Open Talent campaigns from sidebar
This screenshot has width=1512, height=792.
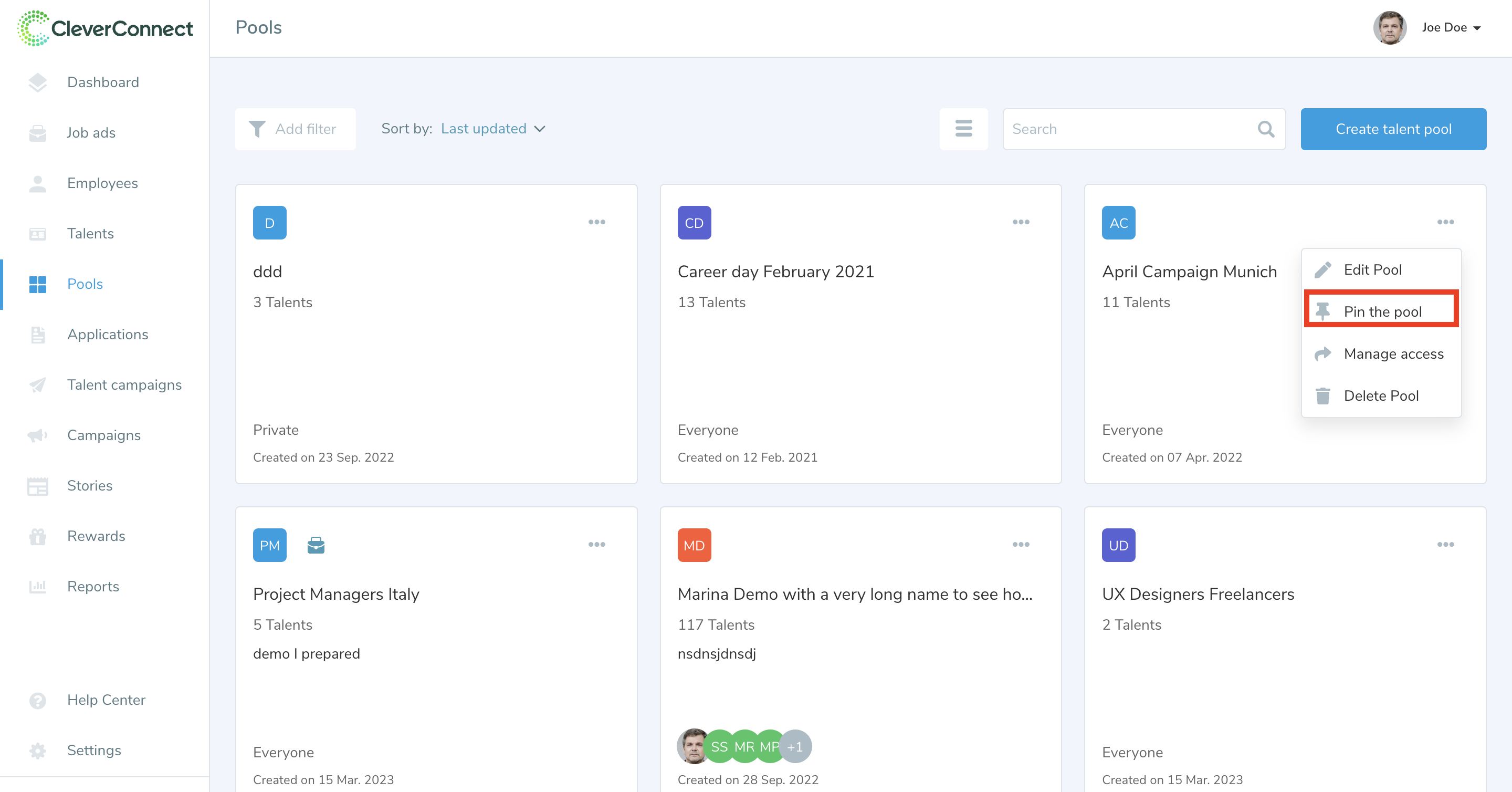124,384
